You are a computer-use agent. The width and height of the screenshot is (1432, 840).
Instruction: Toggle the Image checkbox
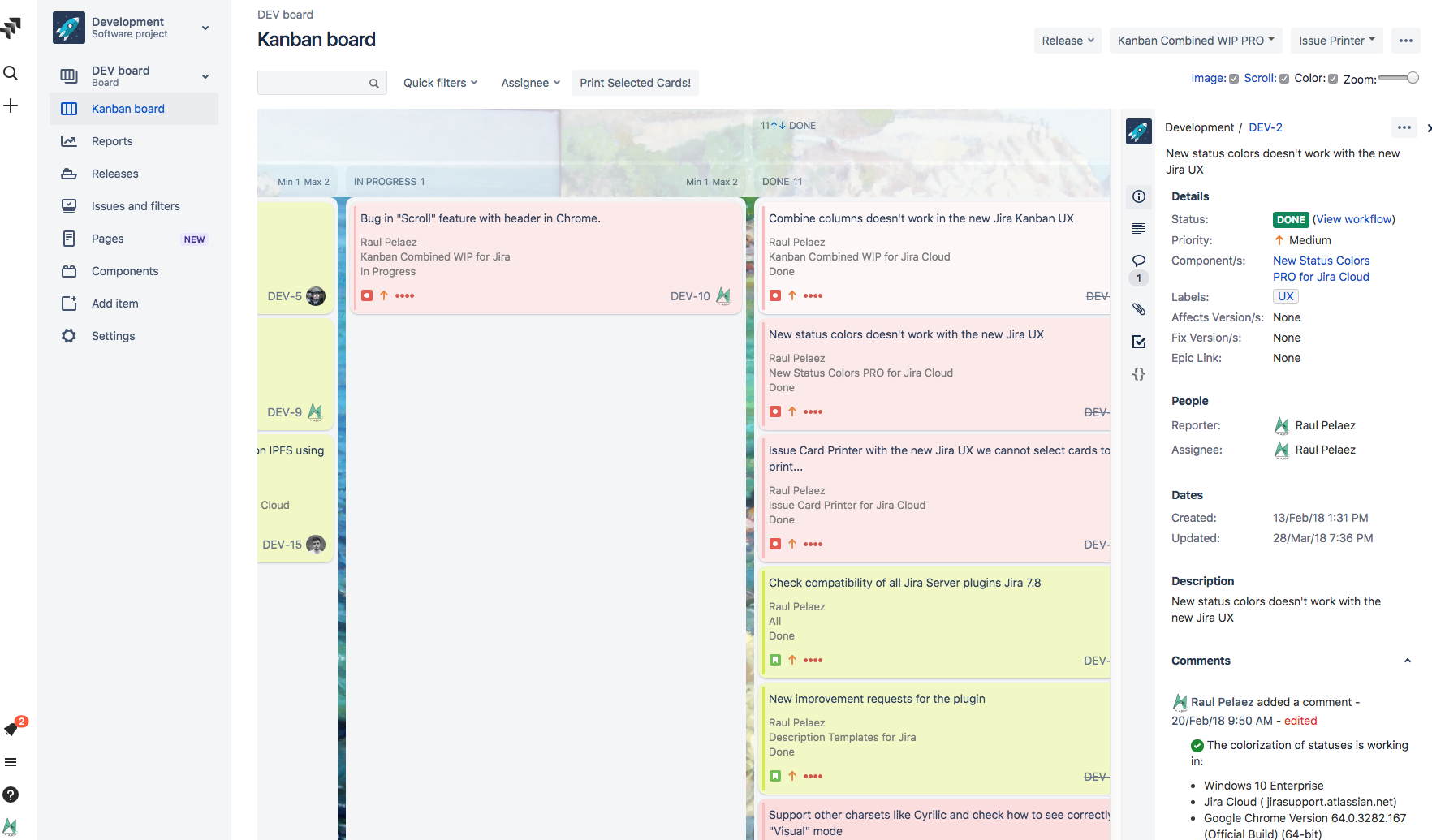coord(1234,79)
